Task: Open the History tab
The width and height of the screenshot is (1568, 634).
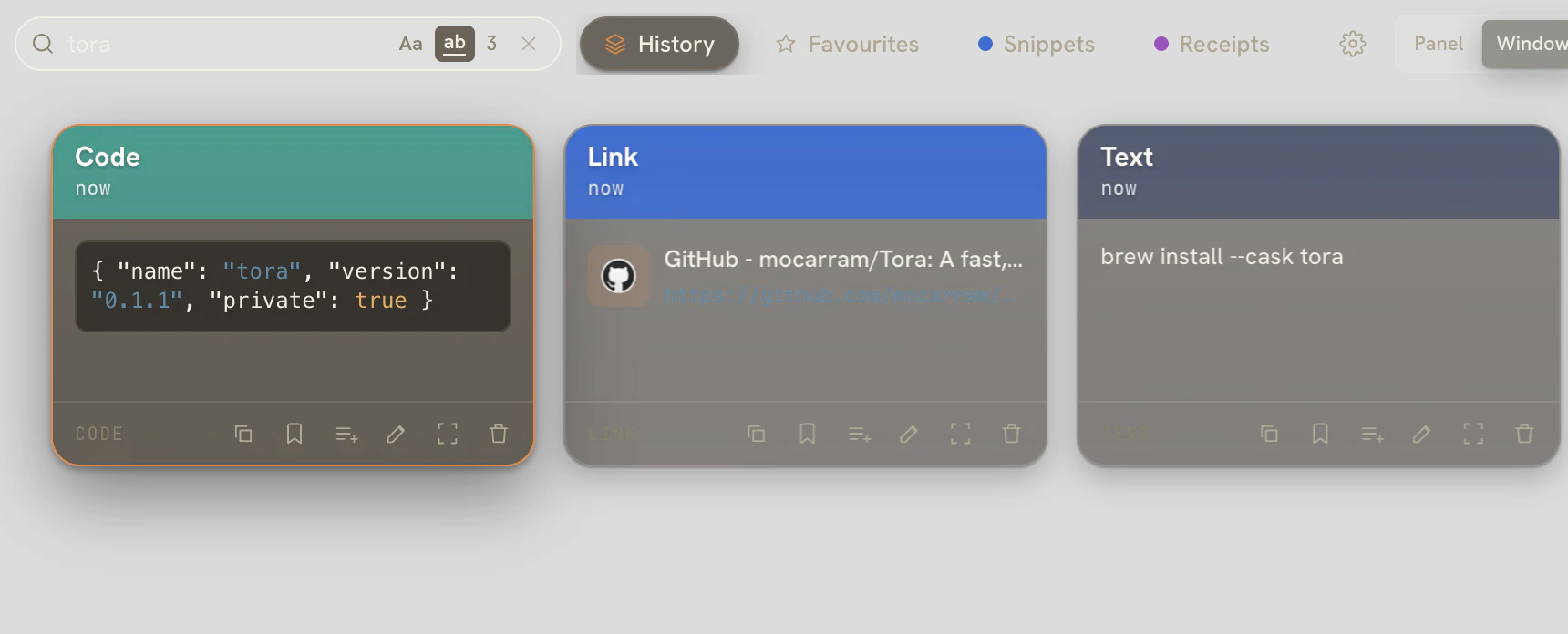Action: pos(659,44)
